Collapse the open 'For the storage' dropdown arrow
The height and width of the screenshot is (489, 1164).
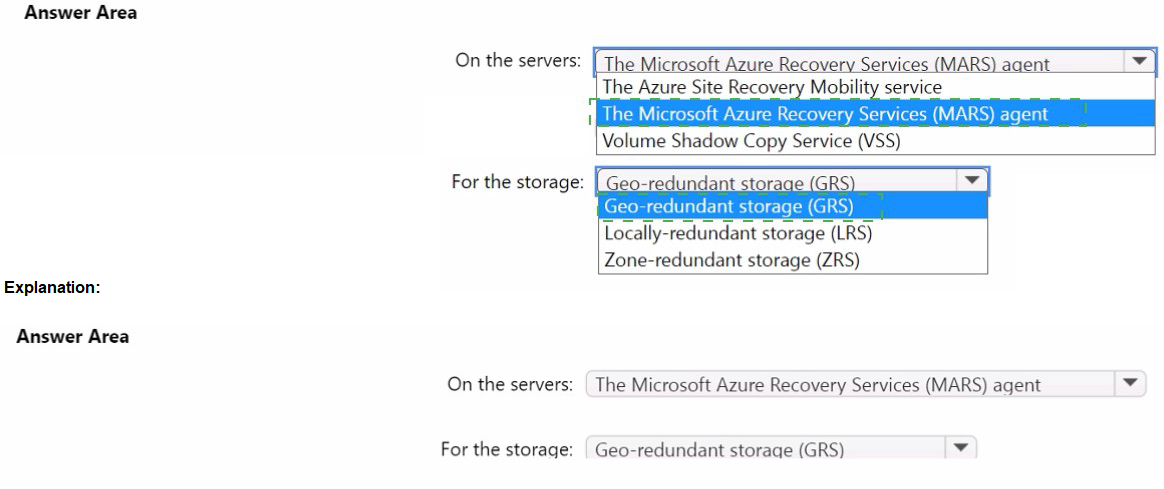click(x=971, y=181)
